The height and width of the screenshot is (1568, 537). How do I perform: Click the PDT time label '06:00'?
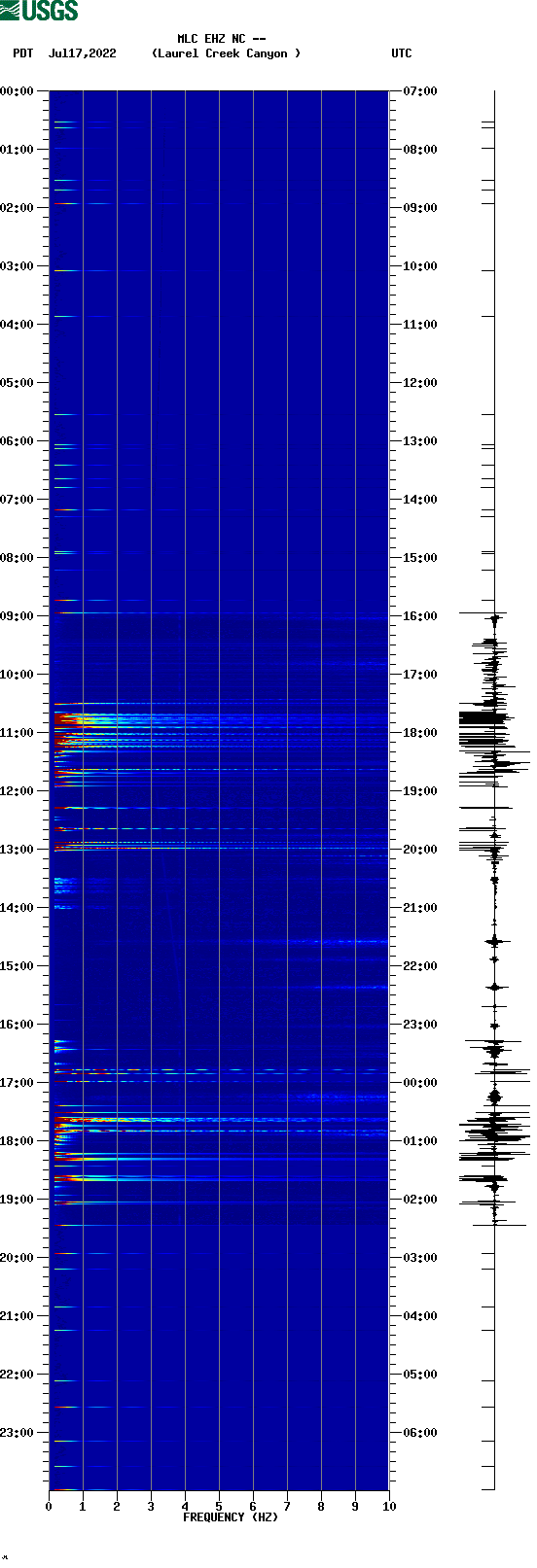coord(18,441)
